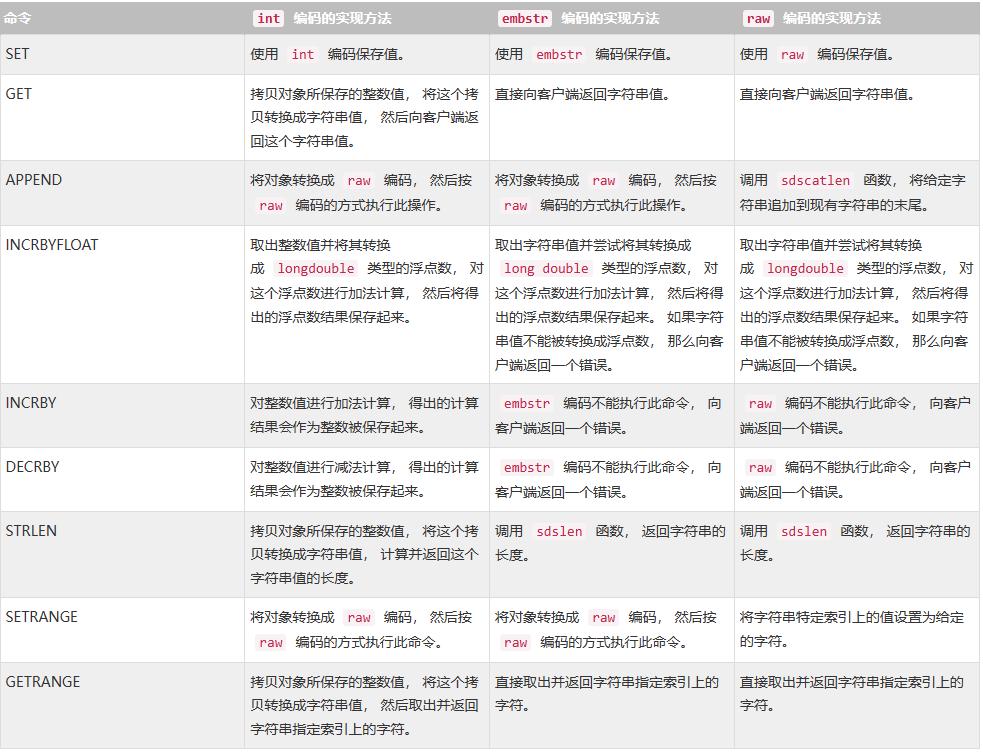983x752 pixels.
Task: Select the 'raw 编码的实现方法' header cell
Action: point(856,18)
